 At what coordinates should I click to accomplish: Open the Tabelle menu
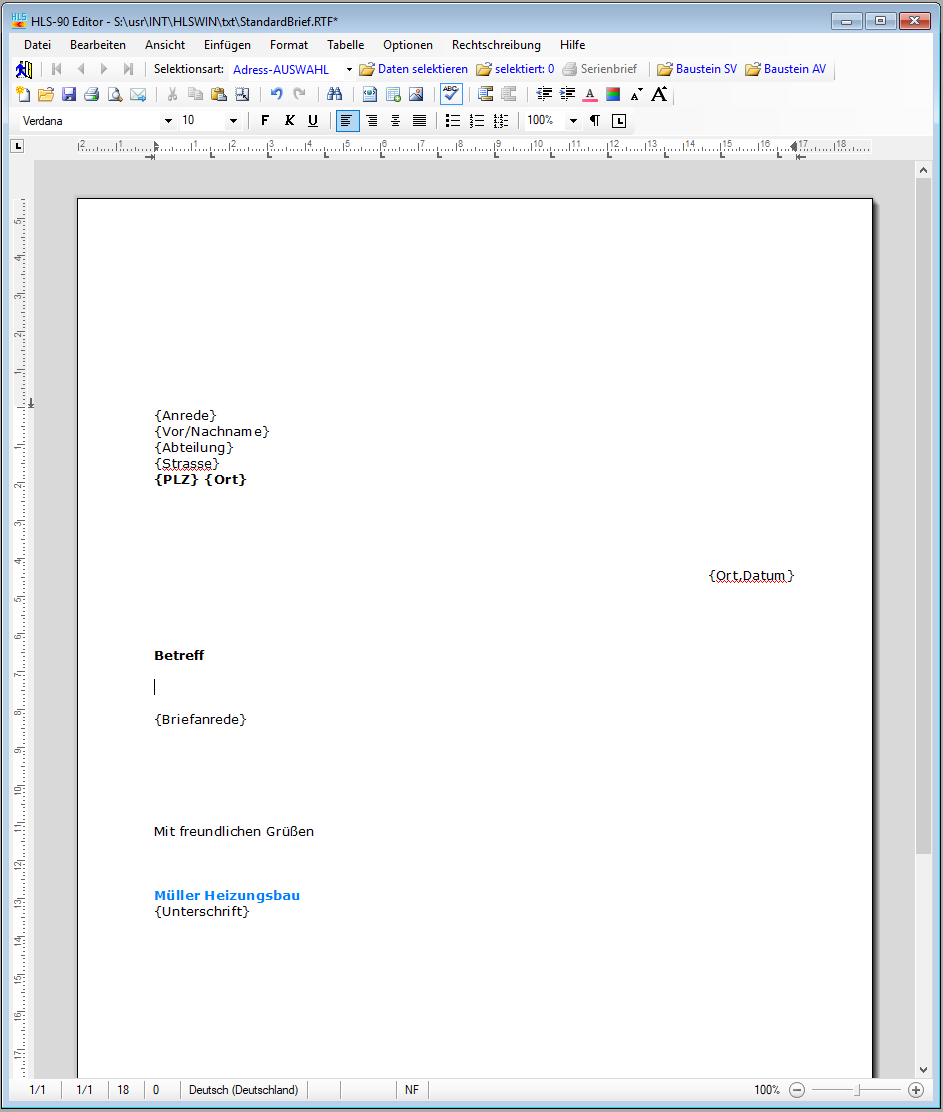(x=345, y=45)
